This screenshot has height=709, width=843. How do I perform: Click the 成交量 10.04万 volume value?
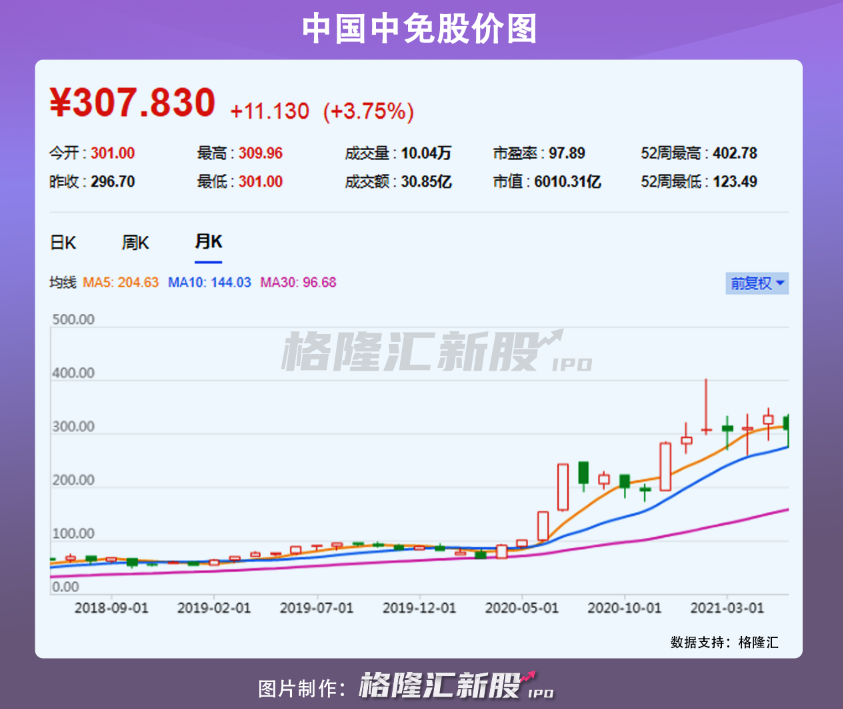tap(398, 153)
